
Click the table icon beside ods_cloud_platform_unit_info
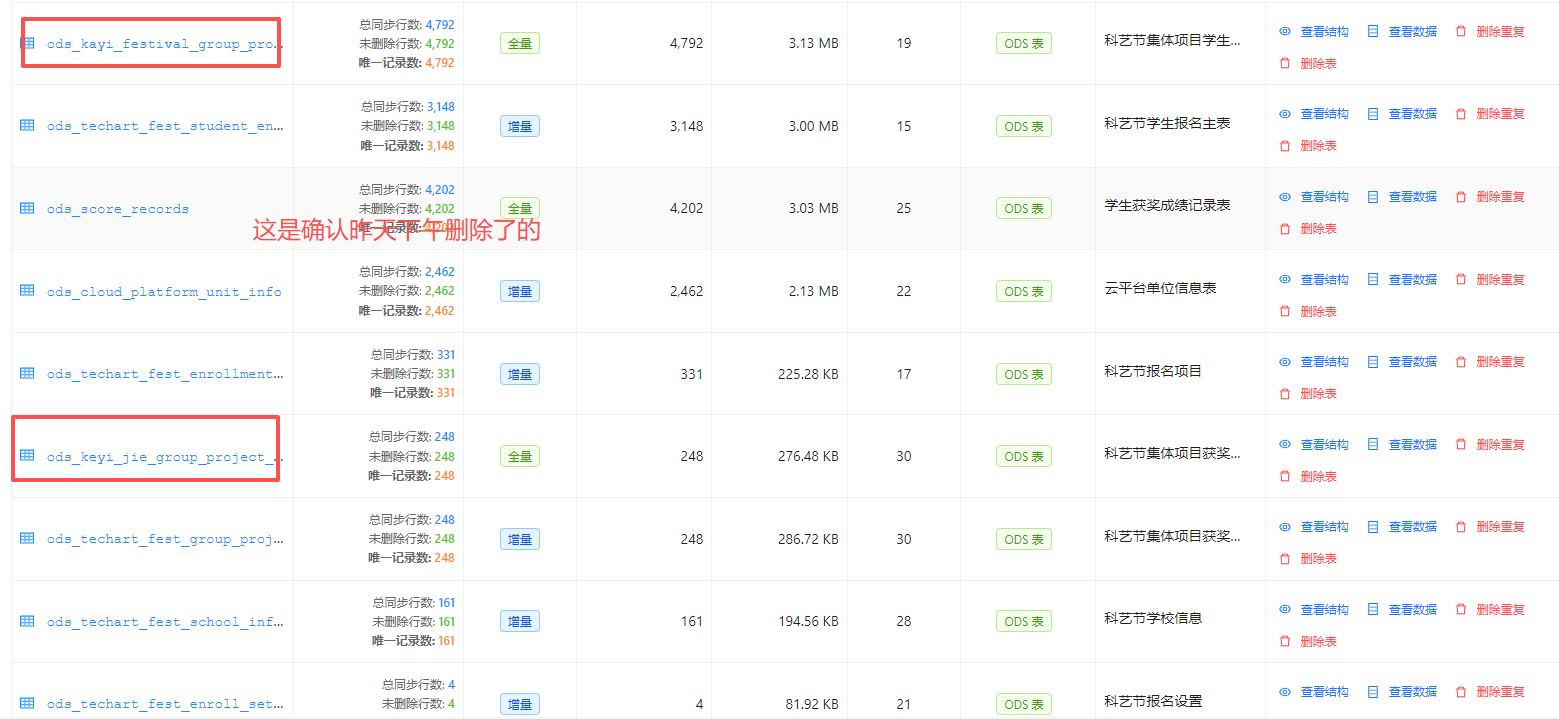(27, 291)
